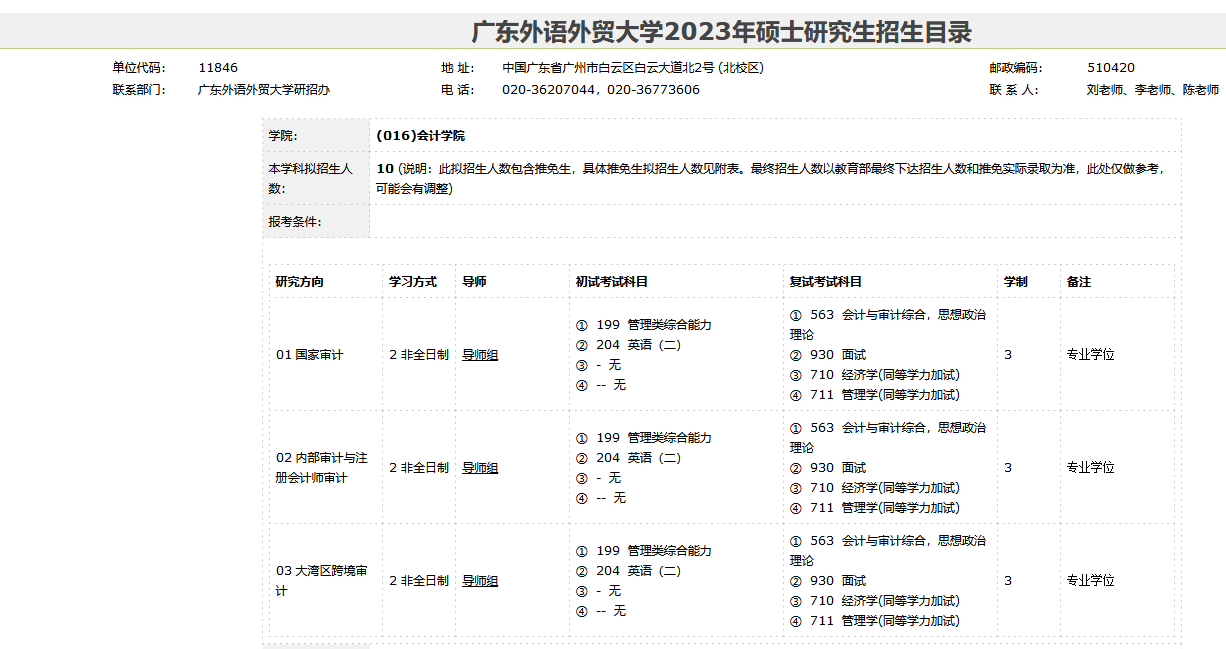The image size is (1226, 649).
Task: Click 204 英语（二）in the 大湾区跨境审计 row
Action: tap(629, 571)
